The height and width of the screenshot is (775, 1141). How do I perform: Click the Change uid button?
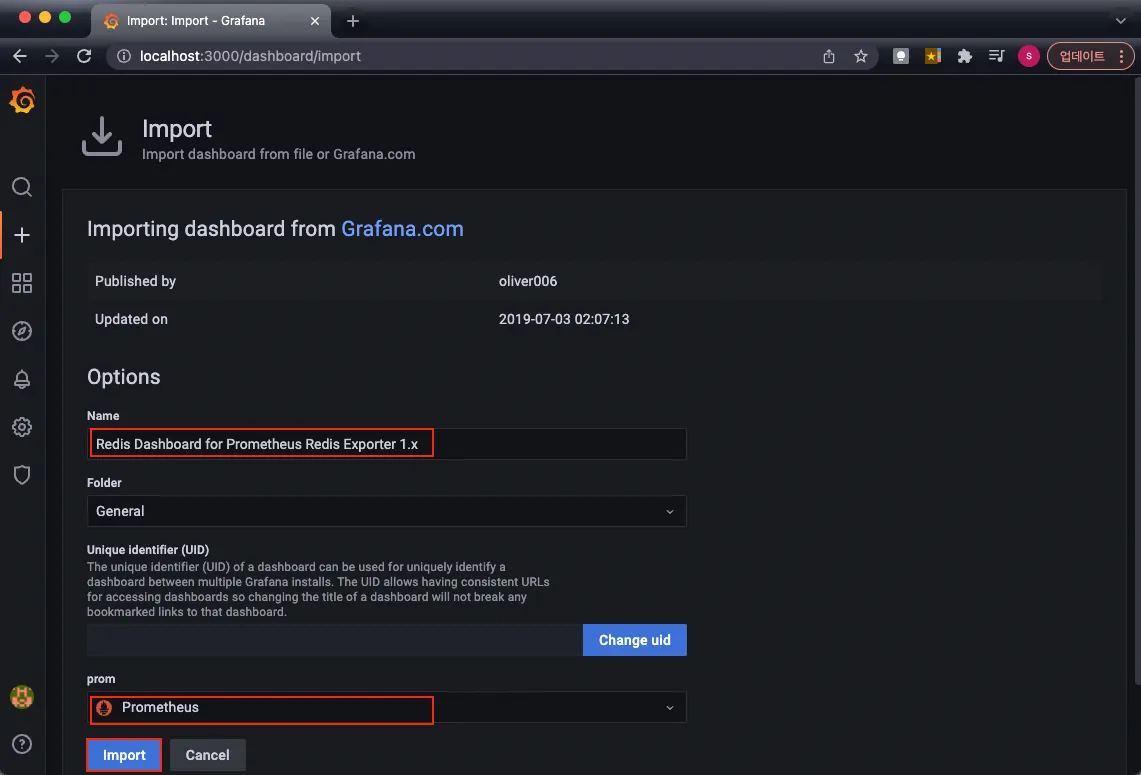click(635, 640)
